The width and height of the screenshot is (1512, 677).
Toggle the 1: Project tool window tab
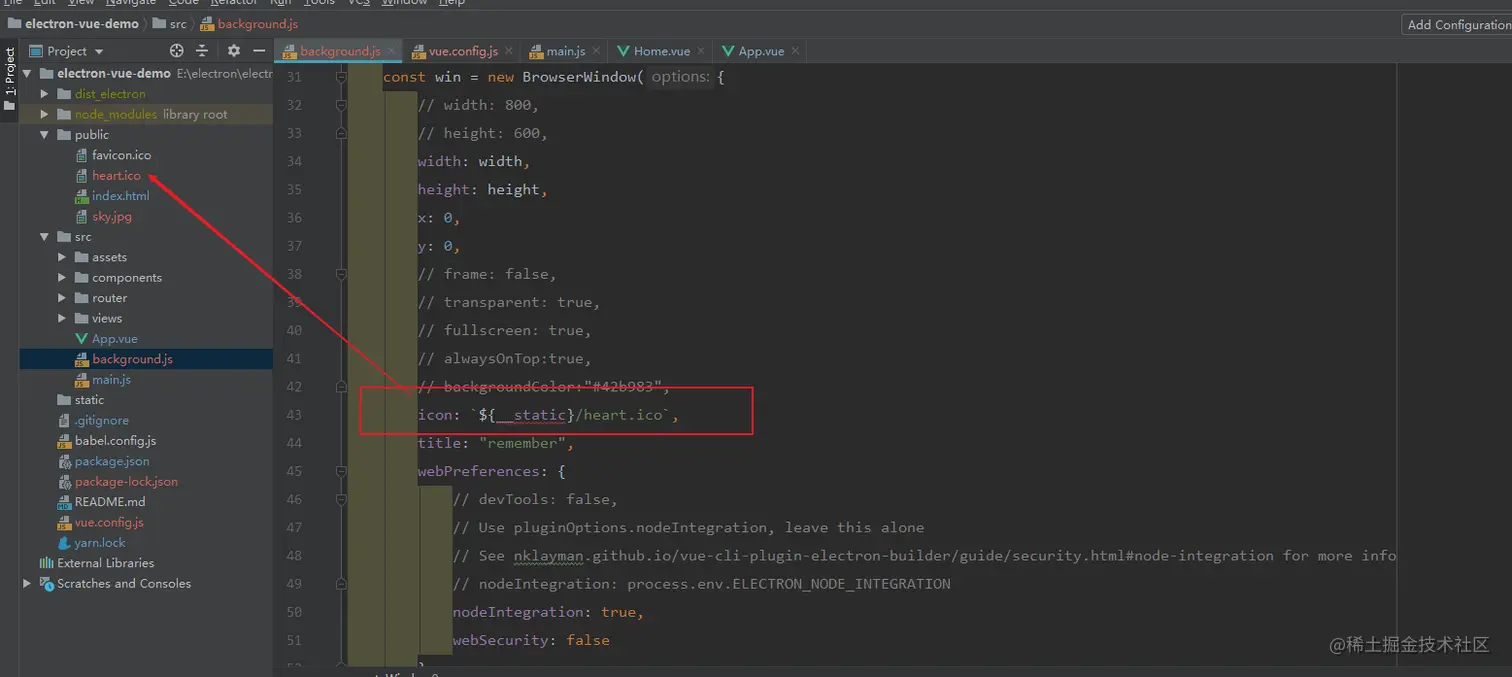coord(9,79)
